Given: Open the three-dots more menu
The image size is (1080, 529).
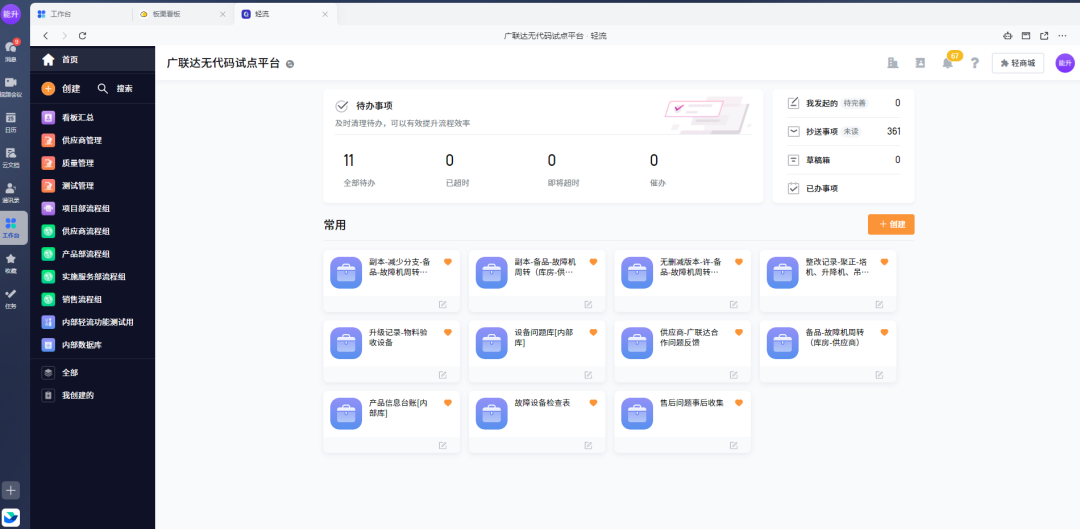Looking at the screenshot, I should (x=1063, y=36).
